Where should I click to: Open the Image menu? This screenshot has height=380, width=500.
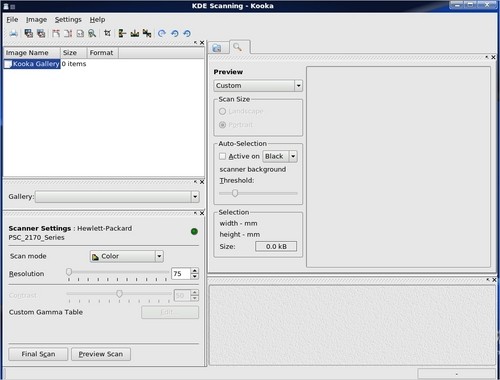pyautogui.click(x=36, y=20)
